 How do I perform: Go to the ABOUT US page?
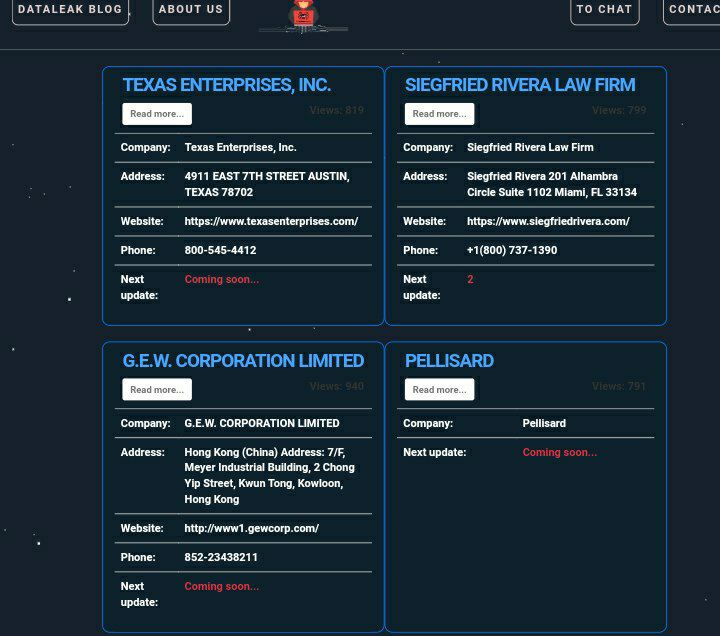pos(191,10)
